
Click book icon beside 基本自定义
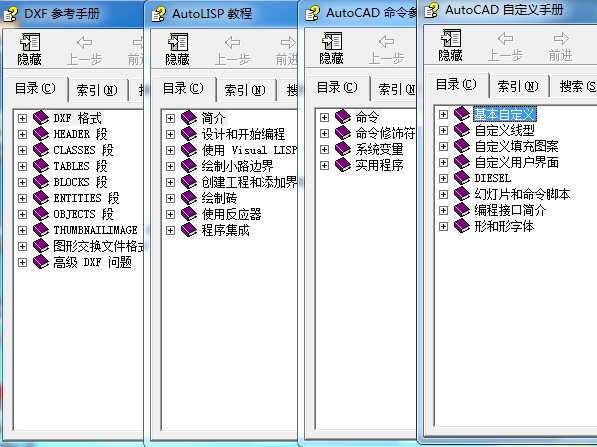tap(462, 113)
